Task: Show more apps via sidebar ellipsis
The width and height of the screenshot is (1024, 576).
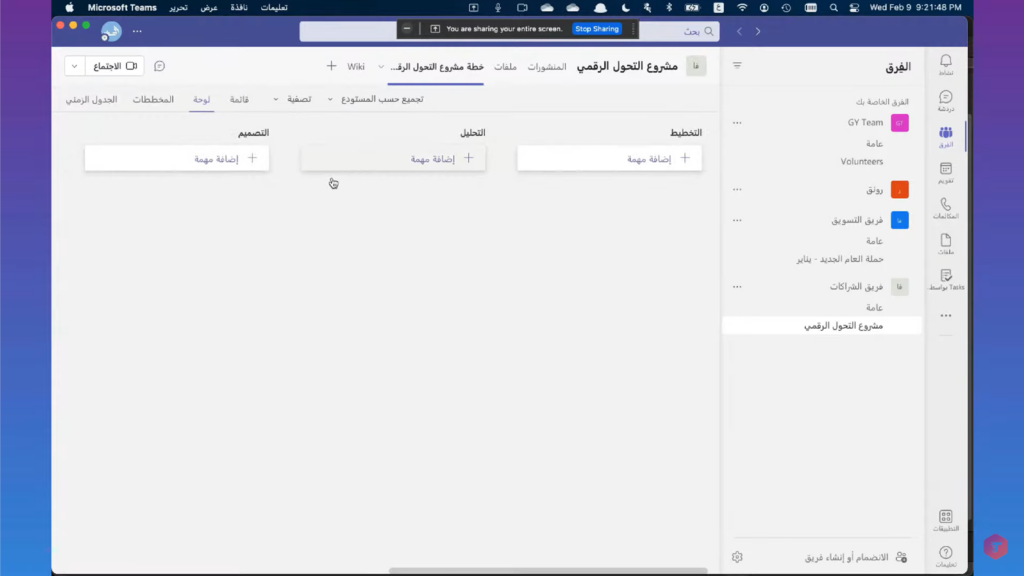Action: tap(946, 315)
